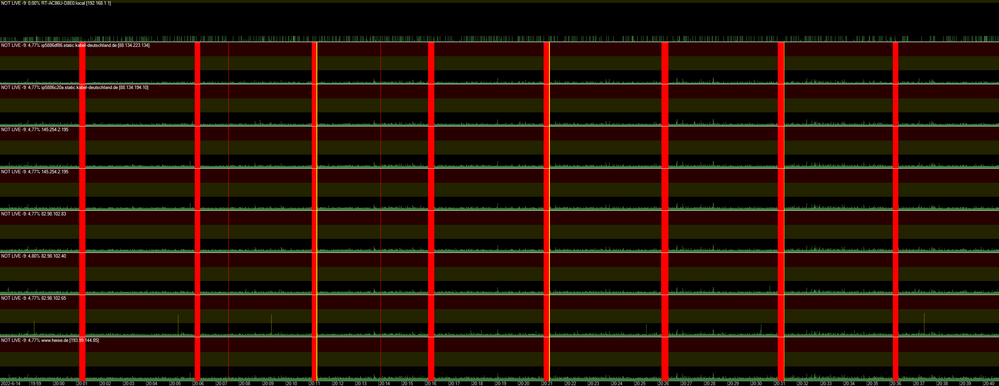The image size is (999, 386).
Task: Click the 20:06 time axis label
Action: [198, 383]
